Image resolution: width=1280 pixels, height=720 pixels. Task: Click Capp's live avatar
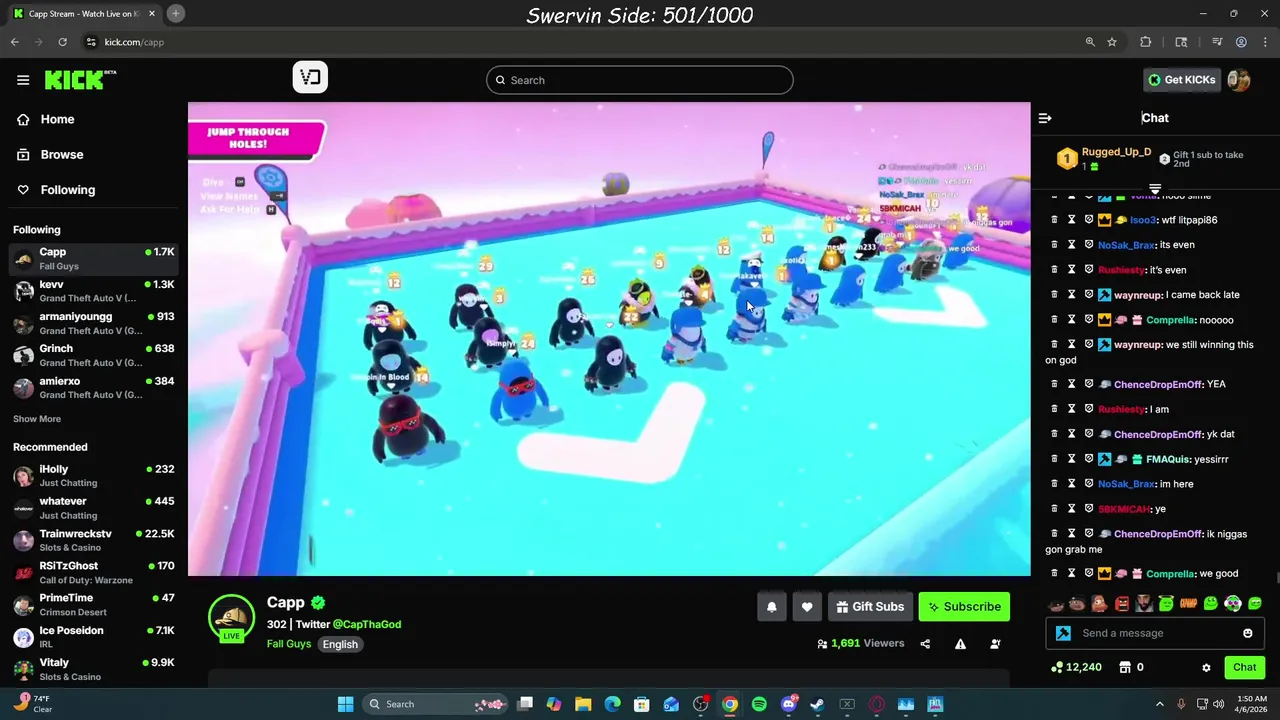click(231, 617)
